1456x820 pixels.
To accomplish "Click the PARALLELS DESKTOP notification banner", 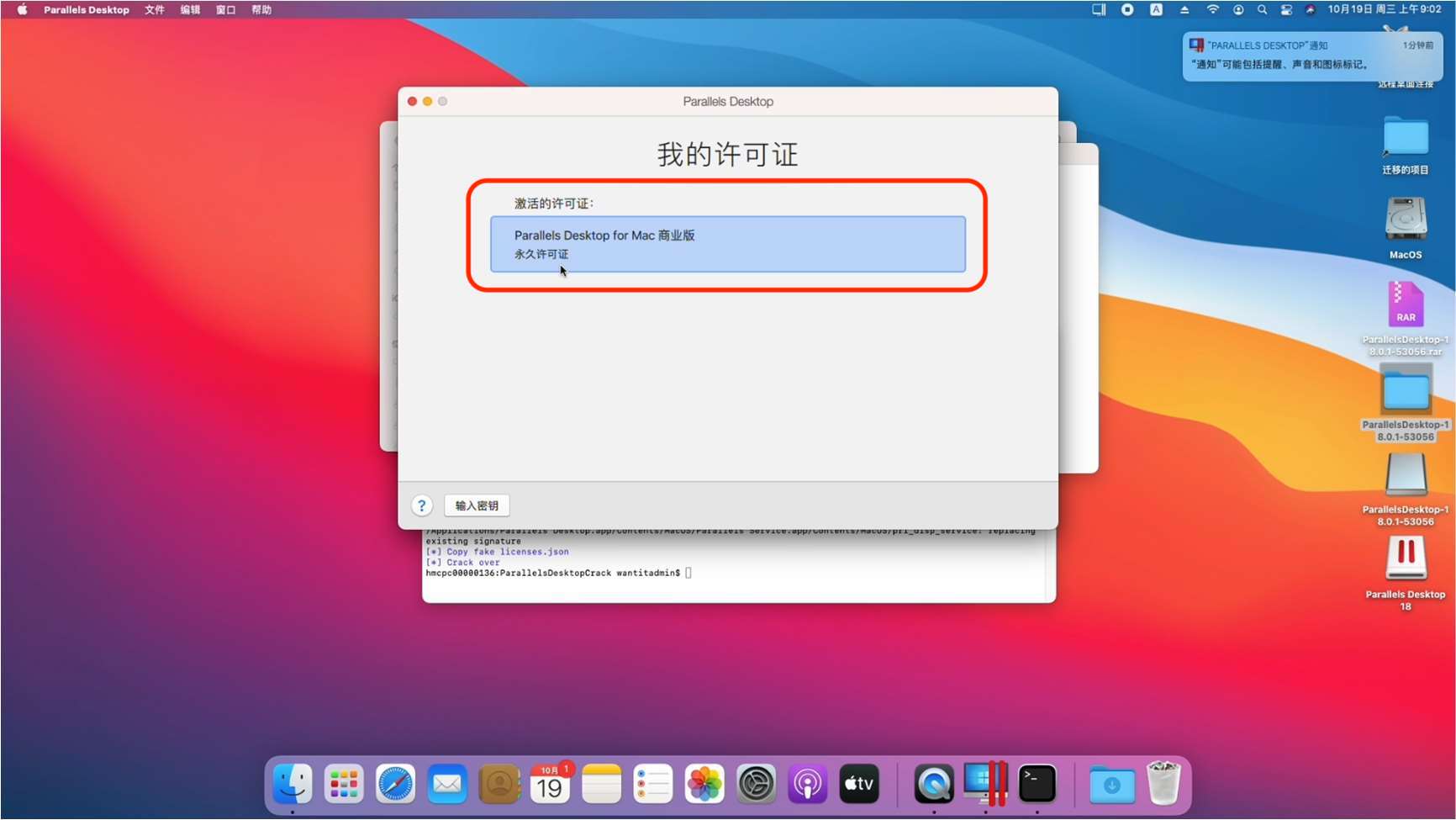I will pyautogui.click(x=1312, y=56).
